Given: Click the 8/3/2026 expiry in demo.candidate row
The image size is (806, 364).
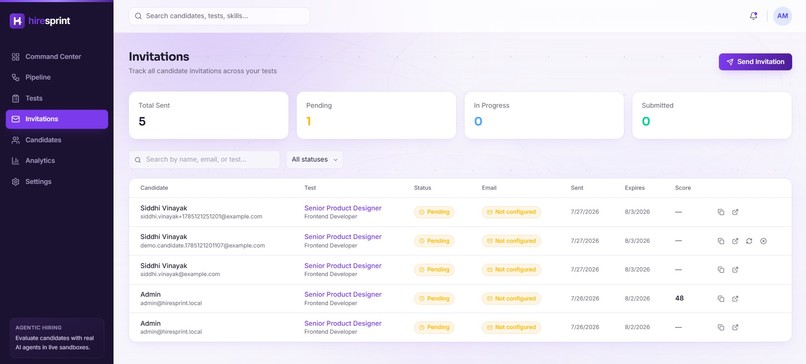Looking at the screenshot, I should coord(637,241).
